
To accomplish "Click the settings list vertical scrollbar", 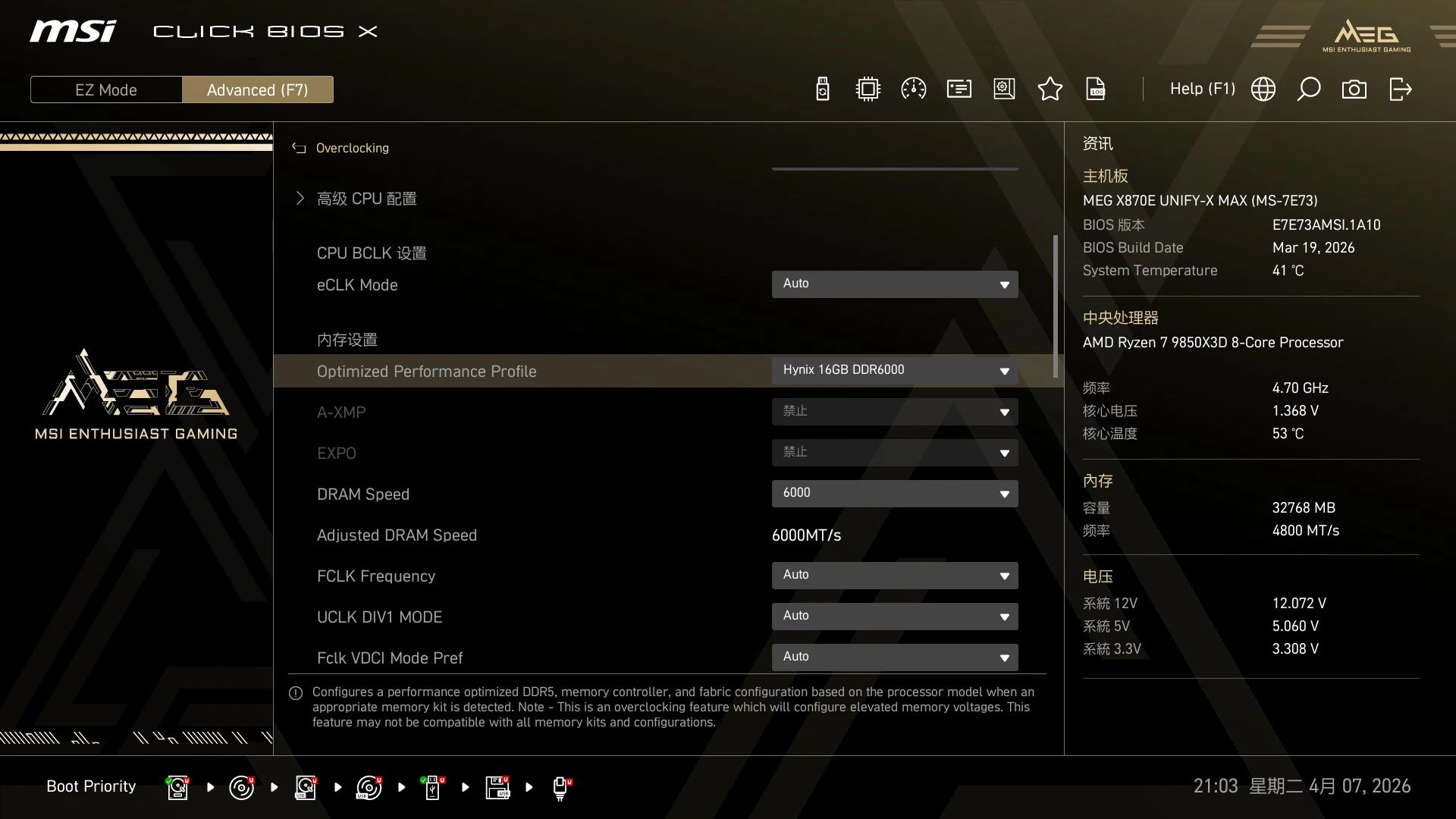I will pyautogui.click(x=1055, y=306).
